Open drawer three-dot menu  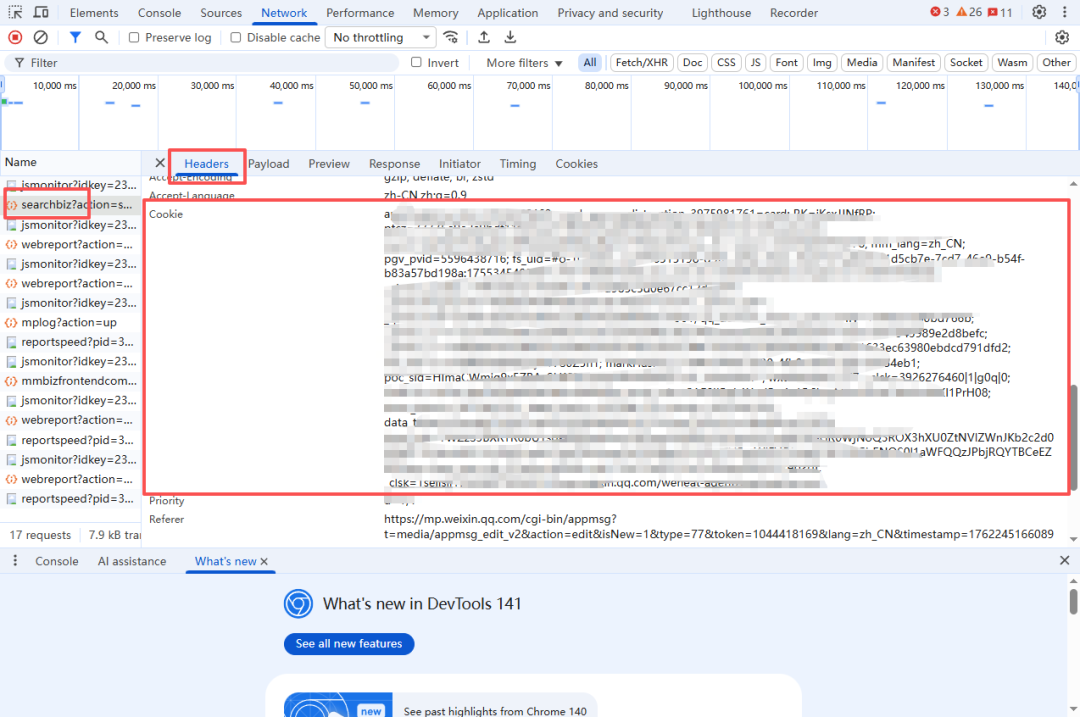15,561
